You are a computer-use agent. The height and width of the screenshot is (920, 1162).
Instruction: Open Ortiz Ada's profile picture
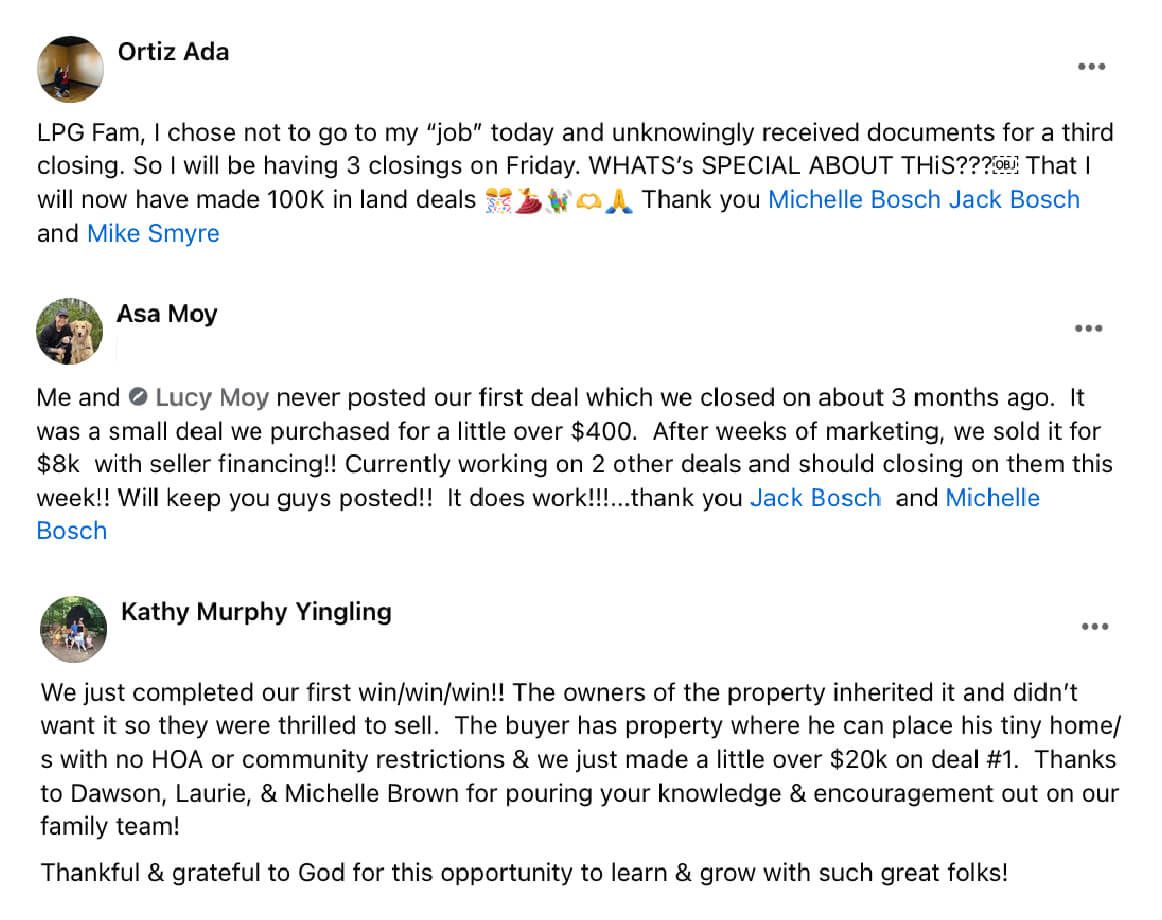coord(71,69)
